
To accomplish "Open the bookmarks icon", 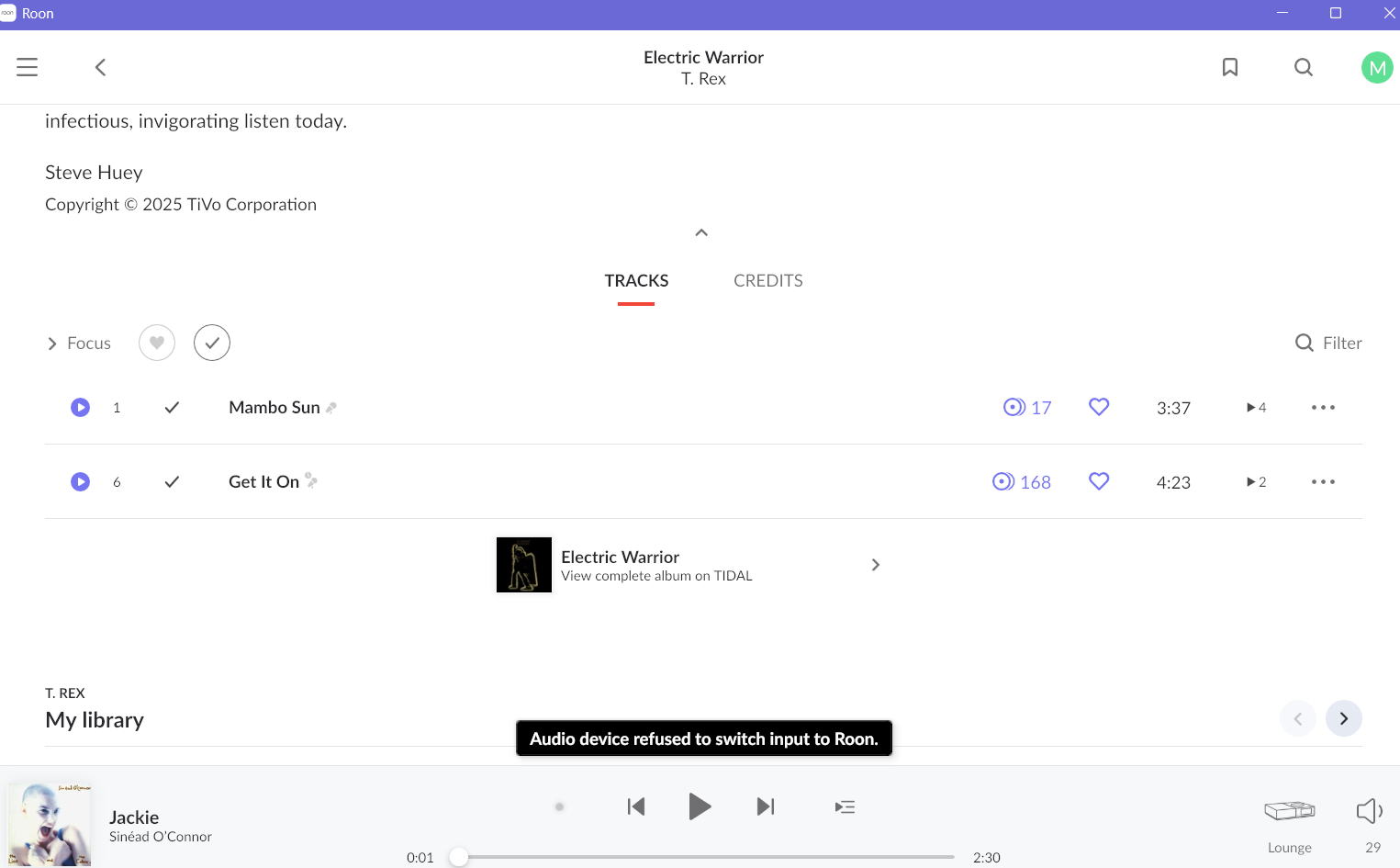I will pyautogui.click(x=1230, y=67).
